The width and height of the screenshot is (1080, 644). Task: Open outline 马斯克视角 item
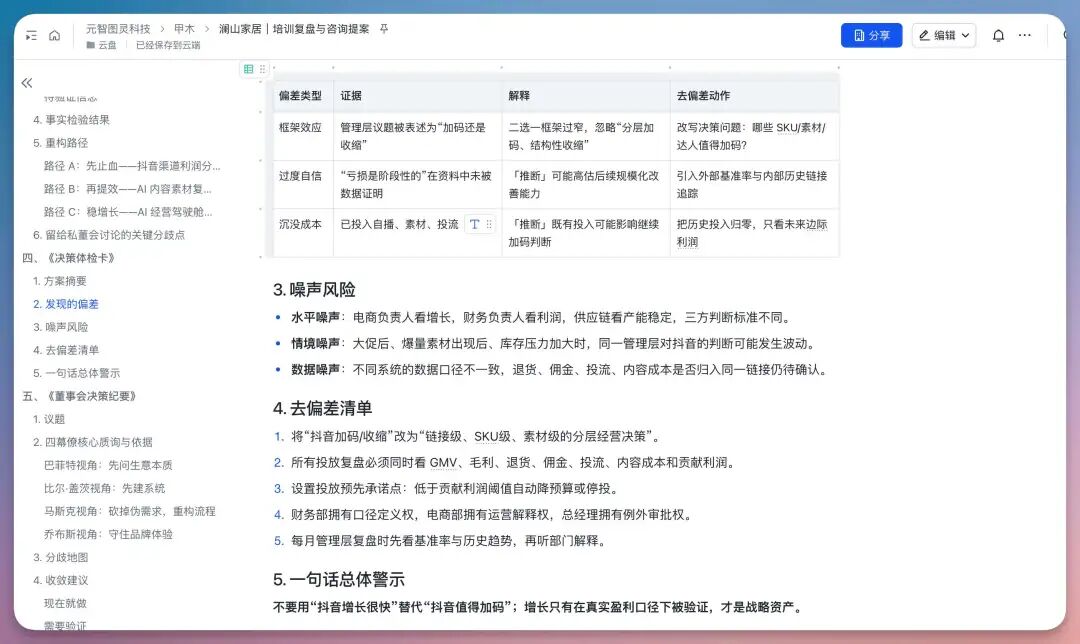tap(129, 511)
